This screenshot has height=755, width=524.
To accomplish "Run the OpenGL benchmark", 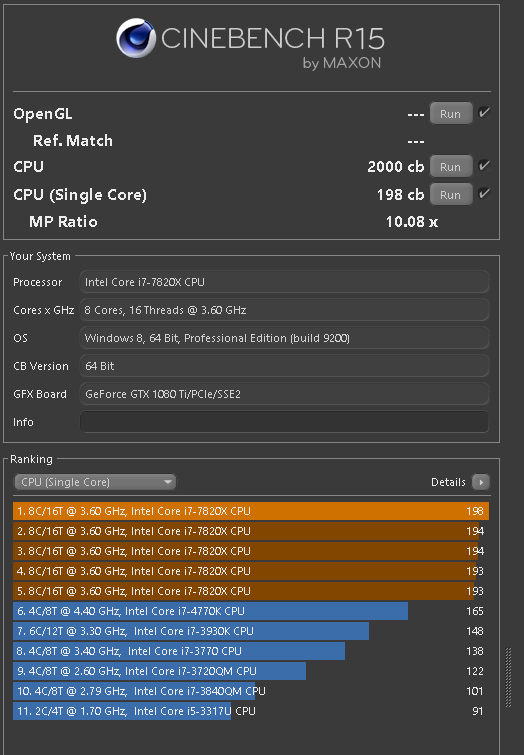I will tap(451, 114).
